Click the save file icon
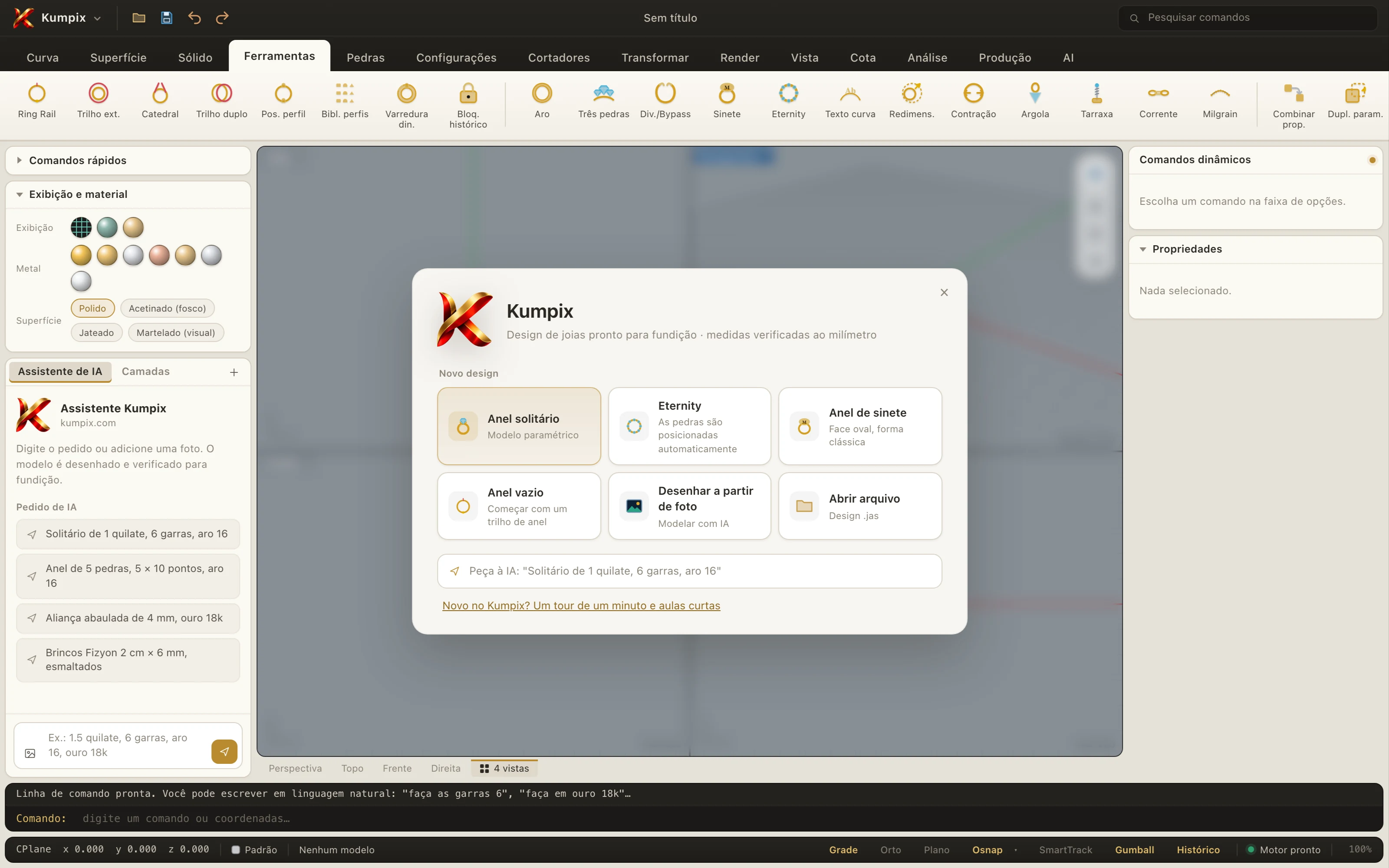This screenshot has height=868, width=1389. pos(166,18)
